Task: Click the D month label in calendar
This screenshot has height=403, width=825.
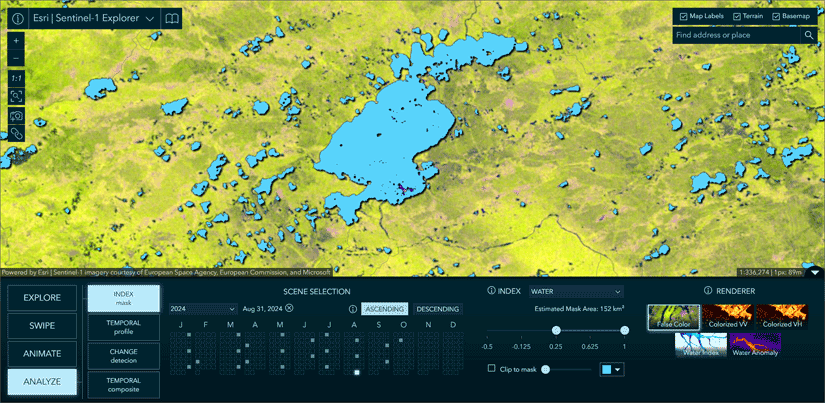Action: pos(453,325)
